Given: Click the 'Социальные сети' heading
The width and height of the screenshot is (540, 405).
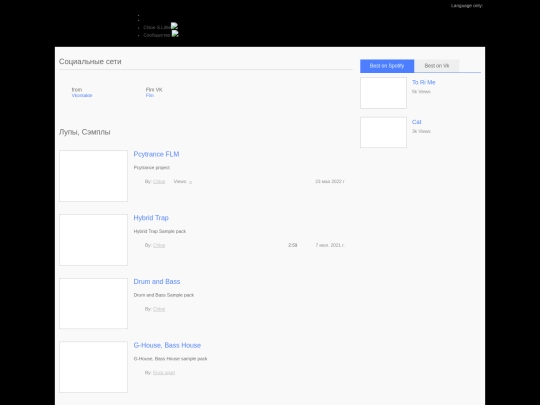Looking at the screenshot, I should (90, 62).
